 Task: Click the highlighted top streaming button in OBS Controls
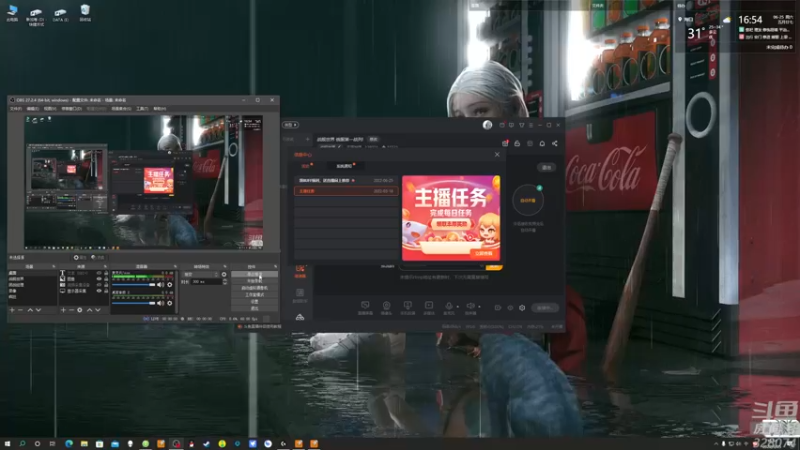[x=254, y=274]
